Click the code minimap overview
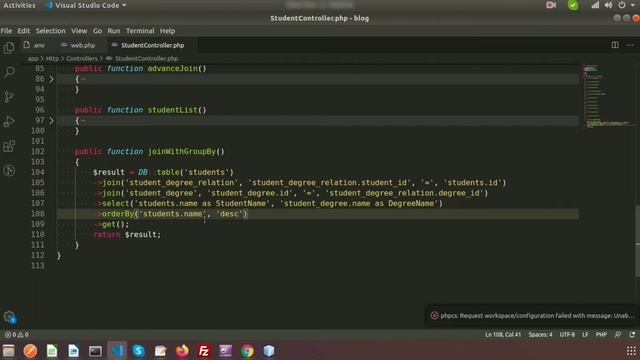The width and height of the screenshot is (640, 360). tap(607, 96)
